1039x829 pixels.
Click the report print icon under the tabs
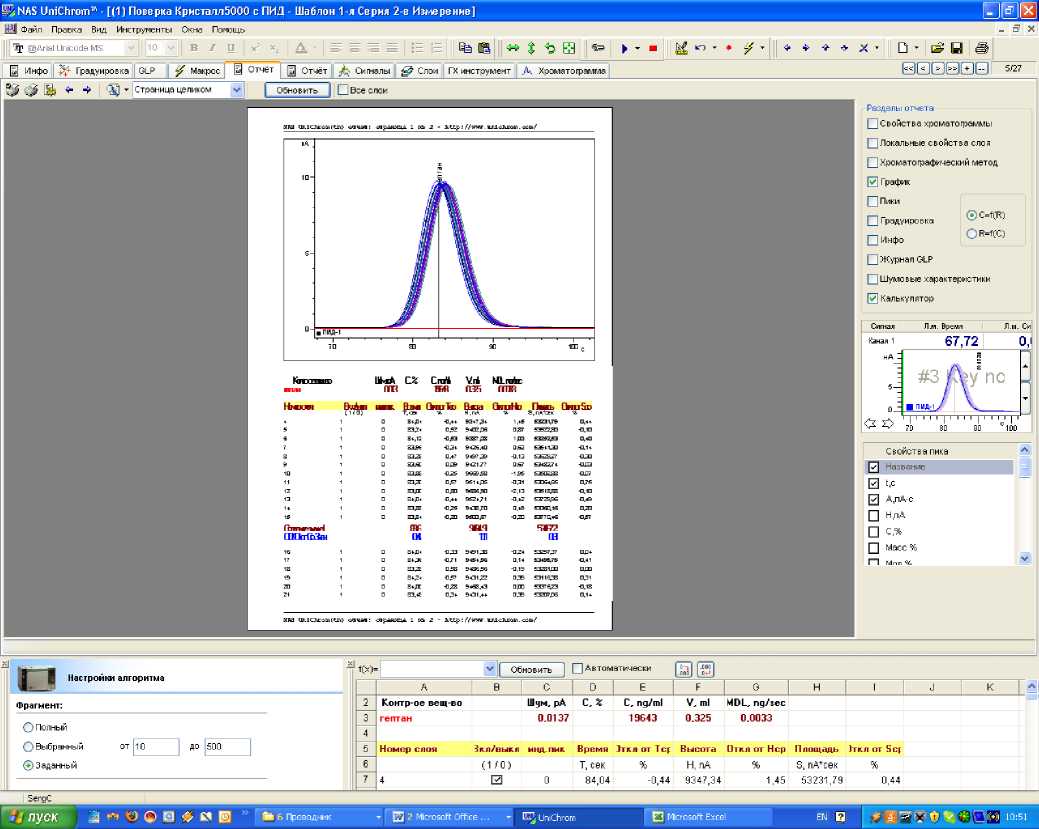(12, 90)
